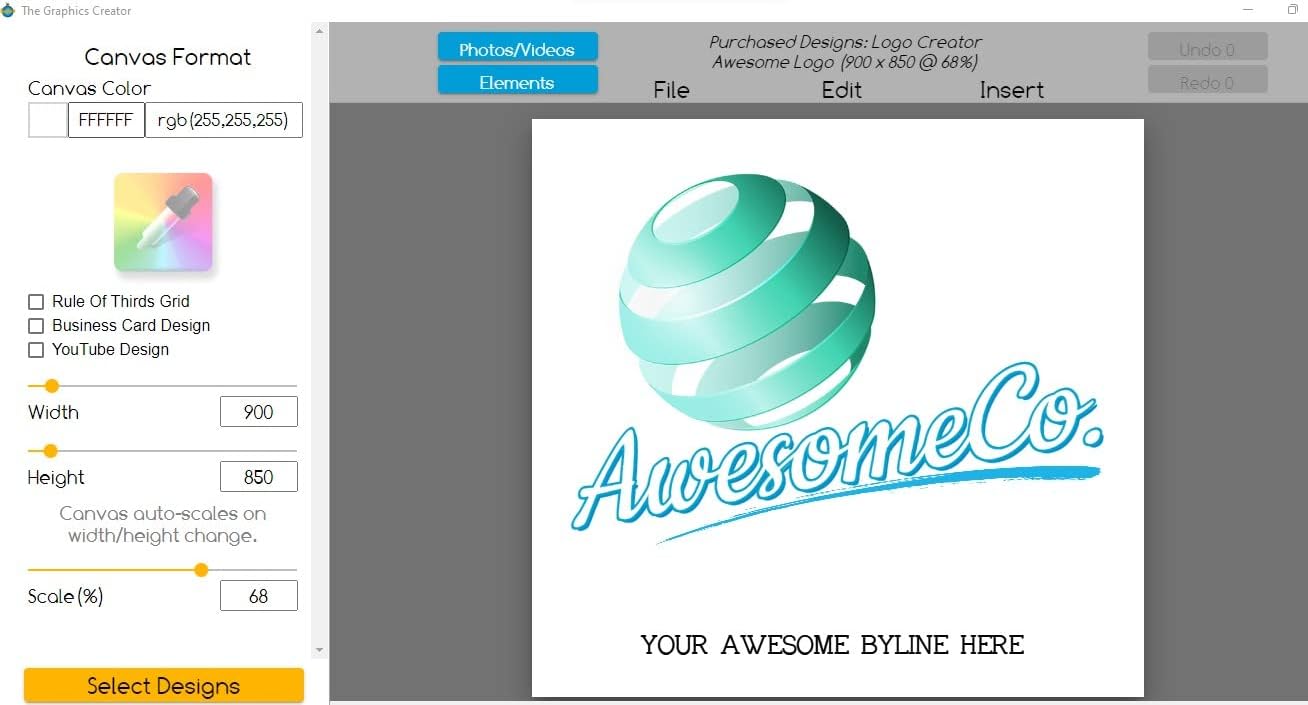This screenshot has width=1308, height=705.
Task: Click the Width slider handle
Action: click(x=52, y=386)
